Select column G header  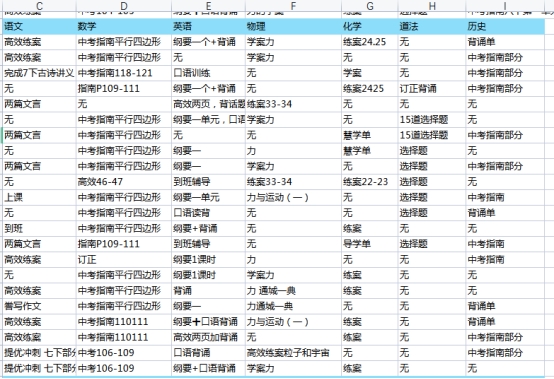pos(370,6)
